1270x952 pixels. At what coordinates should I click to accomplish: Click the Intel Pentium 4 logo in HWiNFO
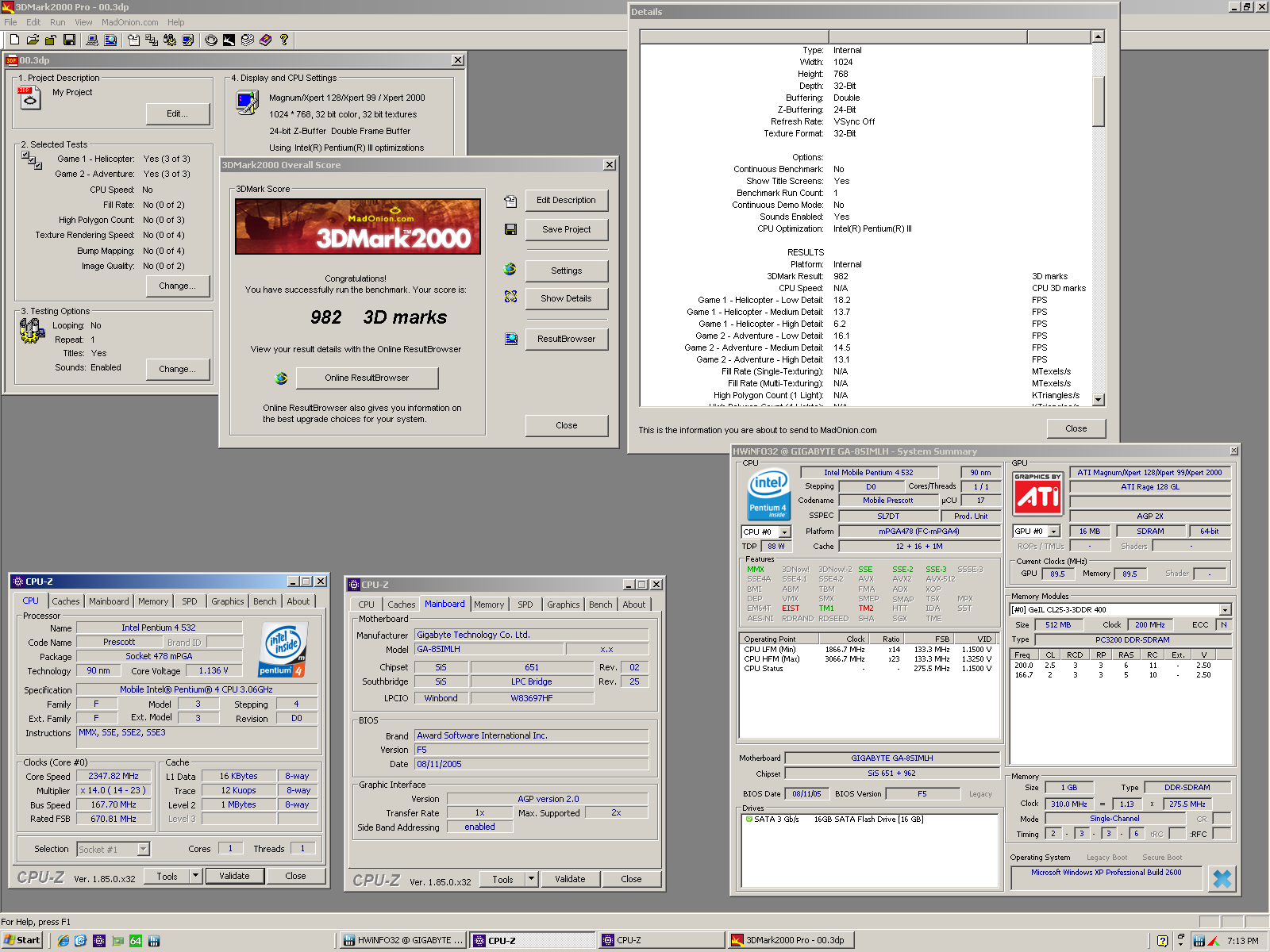(768, 496)
